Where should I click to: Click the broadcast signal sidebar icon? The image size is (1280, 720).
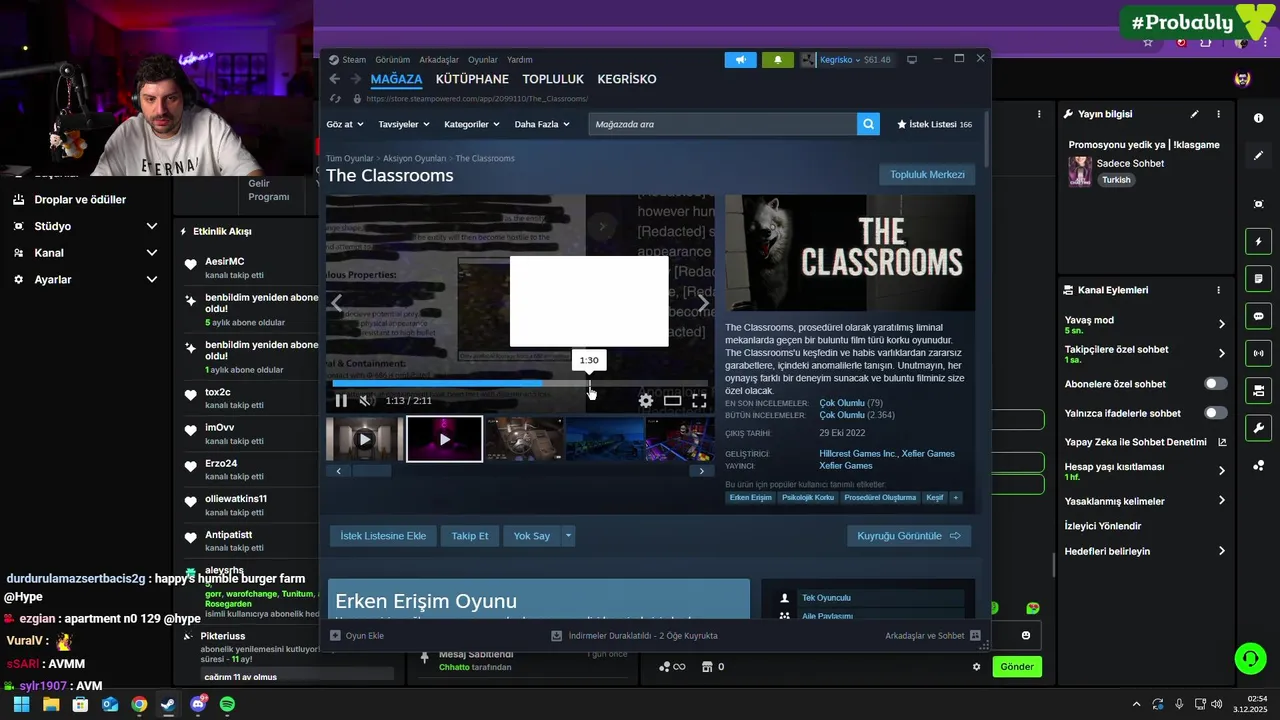tap(1258, 353)
